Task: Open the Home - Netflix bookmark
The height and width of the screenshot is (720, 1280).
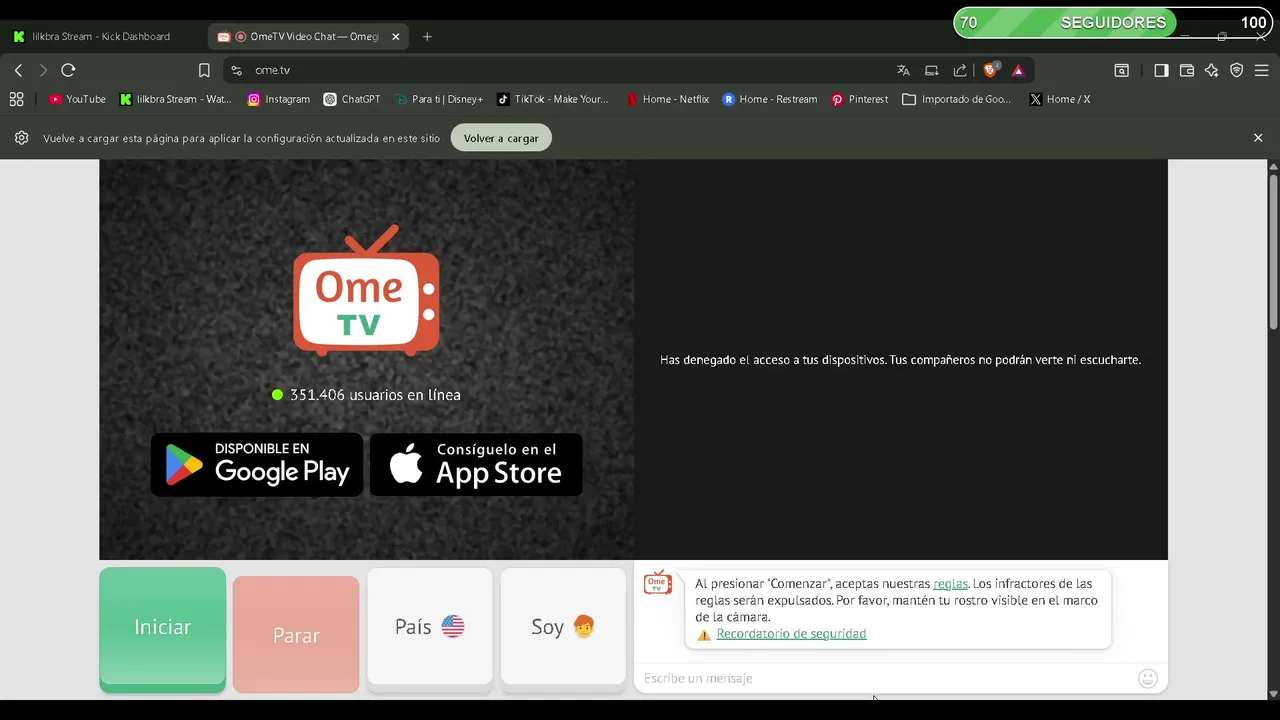Action: pos(667,99)
